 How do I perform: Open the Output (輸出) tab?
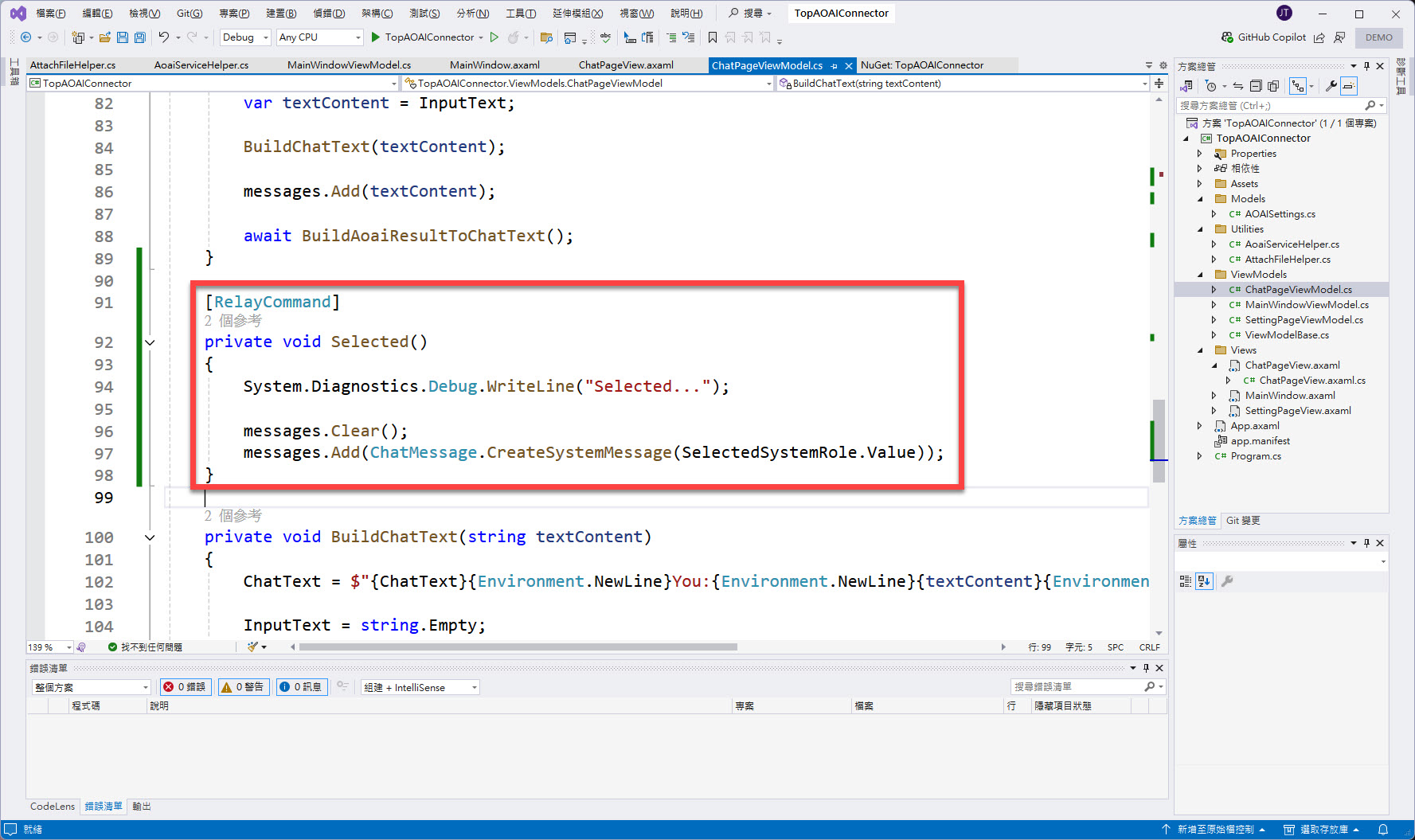pyautogui.click(x=142, y=807)
